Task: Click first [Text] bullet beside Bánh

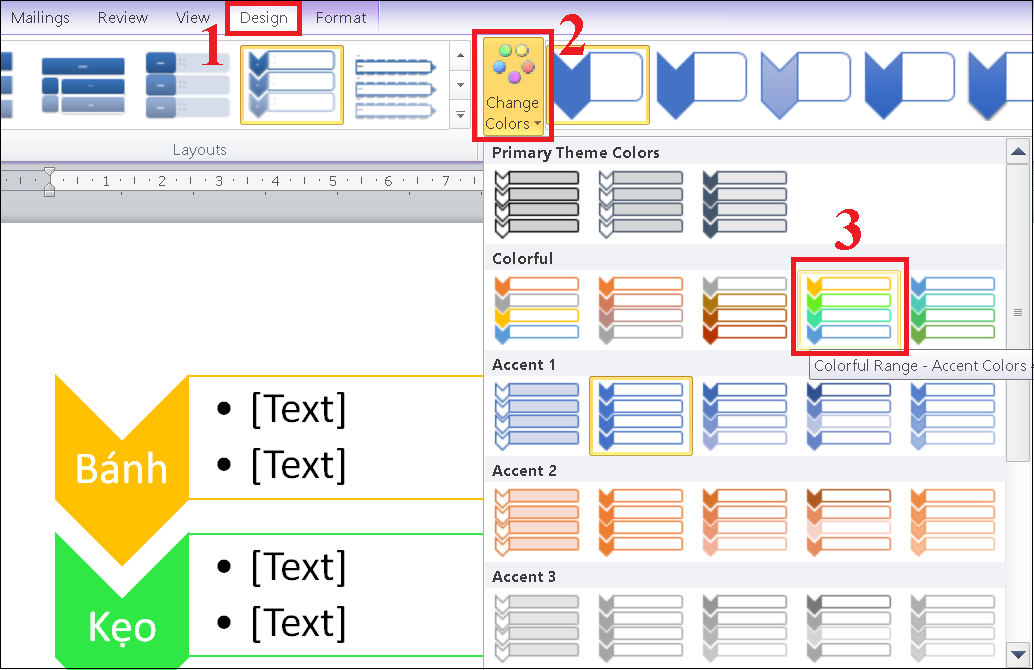Action: (x=298, y=409)
